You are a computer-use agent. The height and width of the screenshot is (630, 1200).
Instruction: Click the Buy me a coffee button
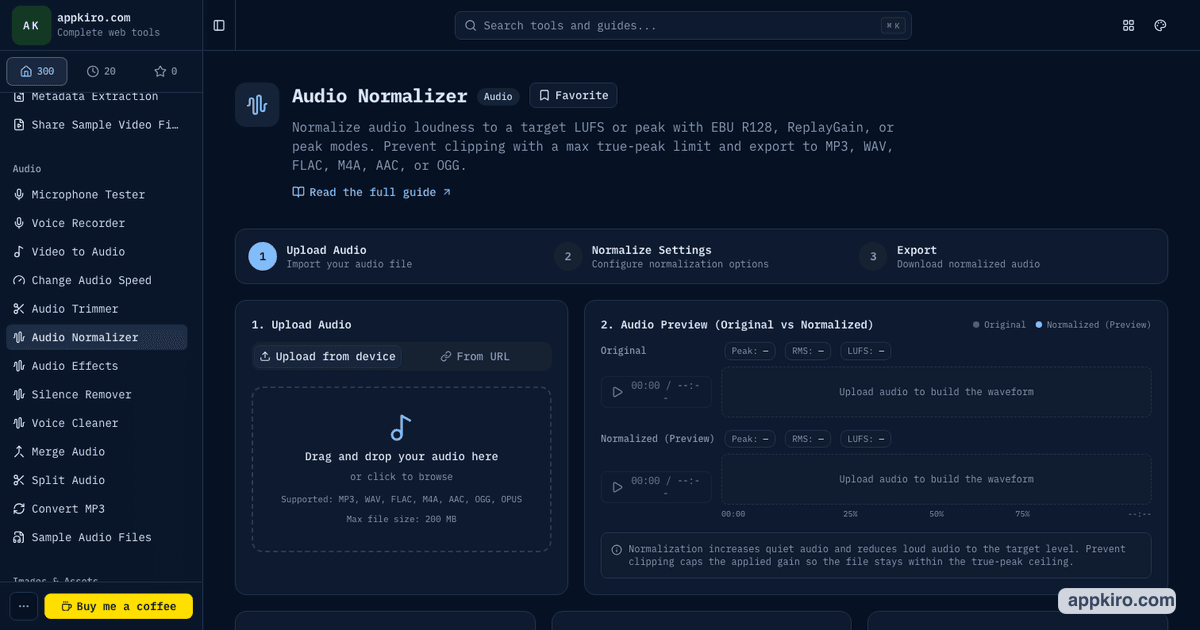pos(118,606)
